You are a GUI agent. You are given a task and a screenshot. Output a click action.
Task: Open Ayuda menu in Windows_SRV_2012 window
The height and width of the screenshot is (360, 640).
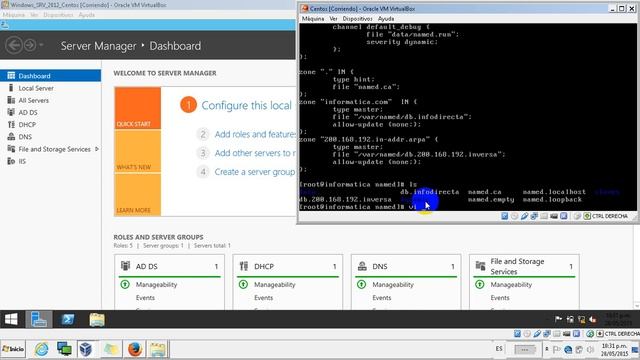(87, 15)
